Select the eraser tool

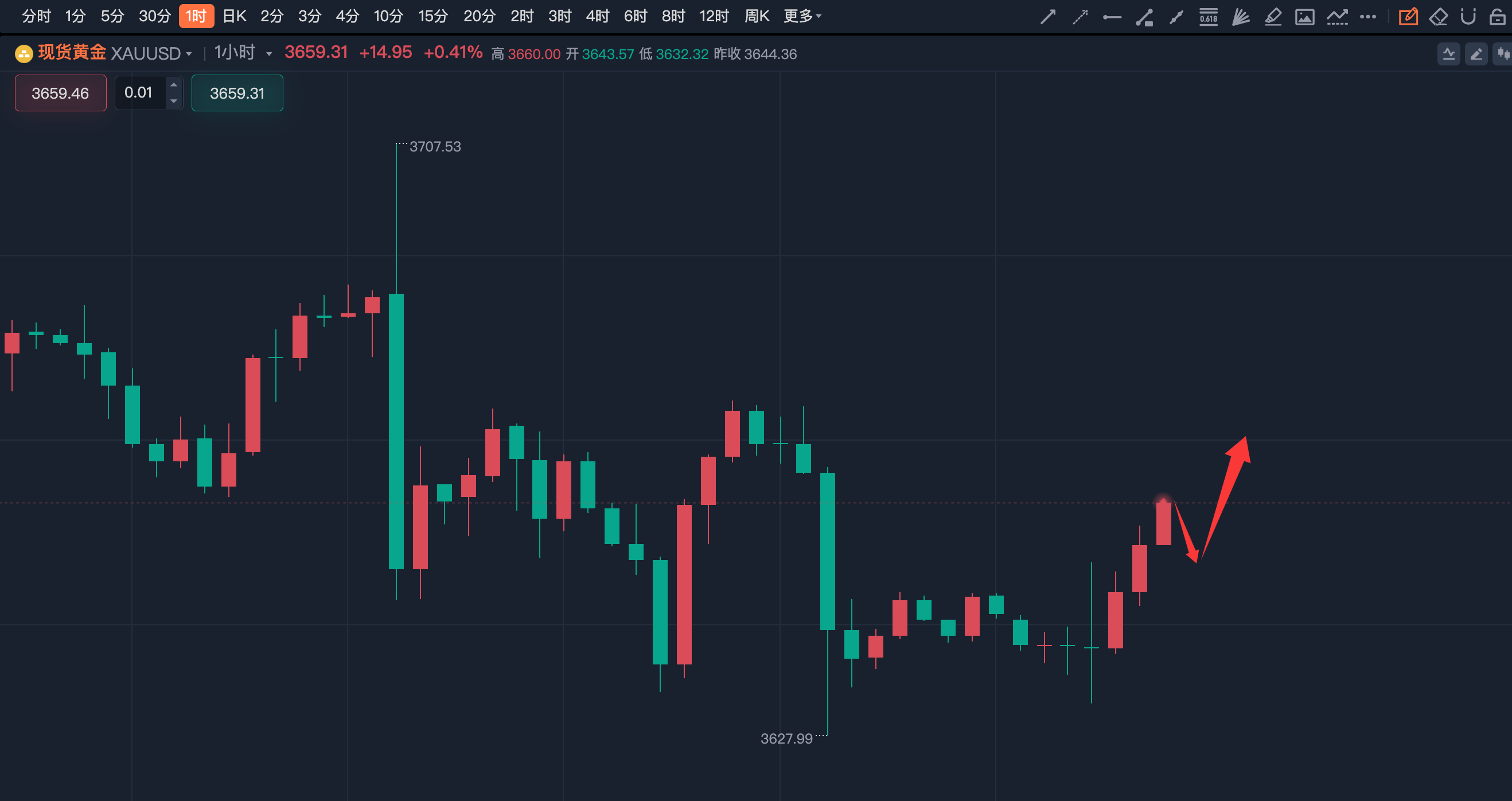coord(1438,17)
